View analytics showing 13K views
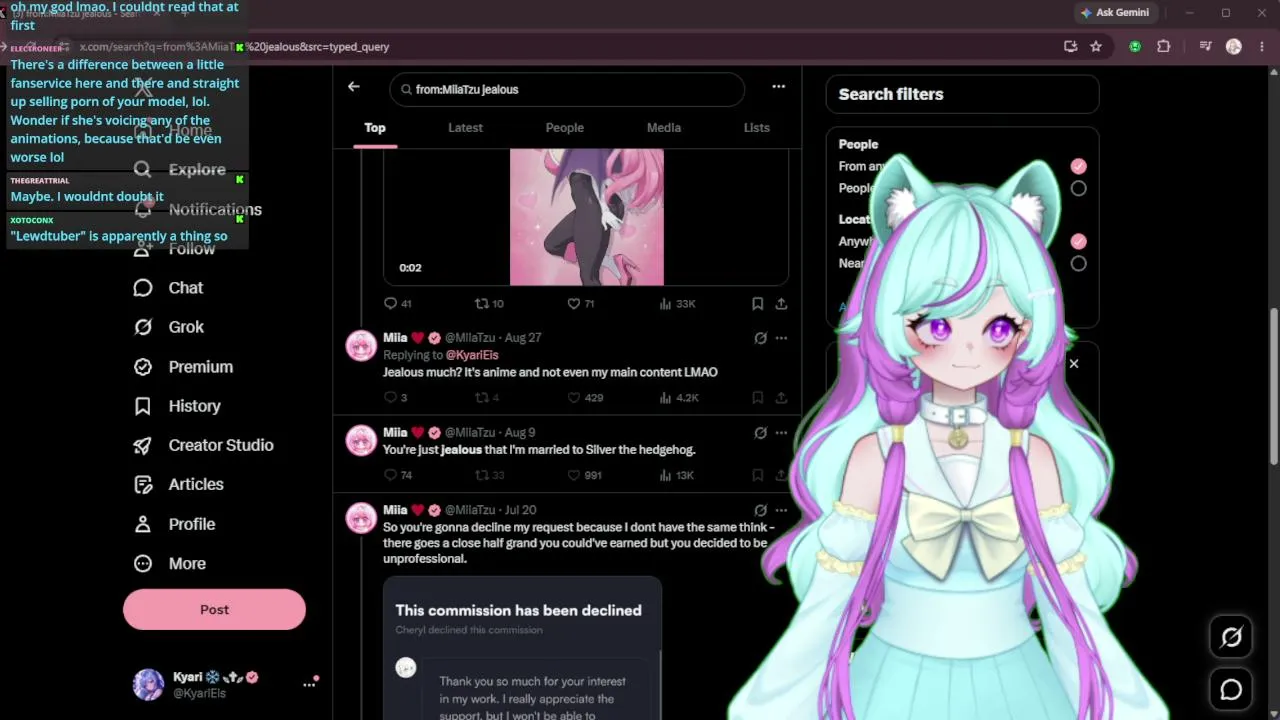 pyautogui.click(x=677, y=476)
